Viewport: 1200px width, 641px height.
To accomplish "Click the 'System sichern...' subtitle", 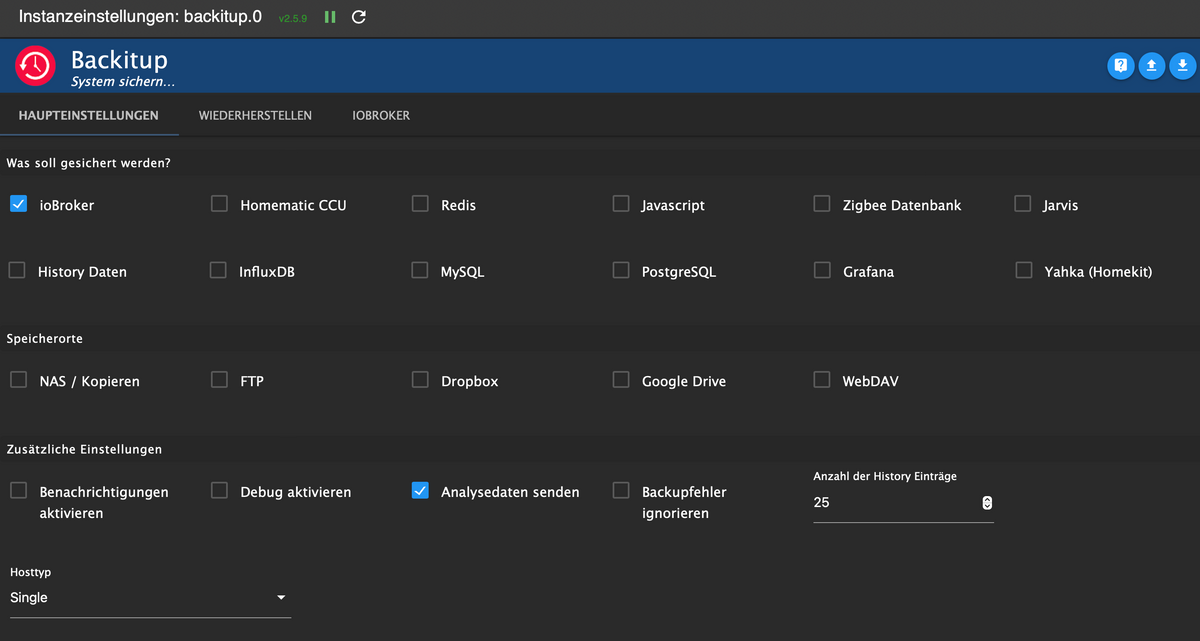I will click(x=123, y=82).
